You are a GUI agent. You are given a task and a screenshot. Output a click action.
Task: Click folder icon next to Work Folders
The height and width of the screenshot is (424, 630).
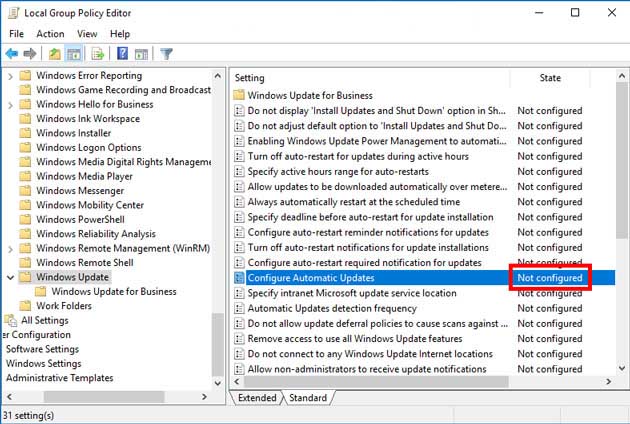[x=25, y=305]
